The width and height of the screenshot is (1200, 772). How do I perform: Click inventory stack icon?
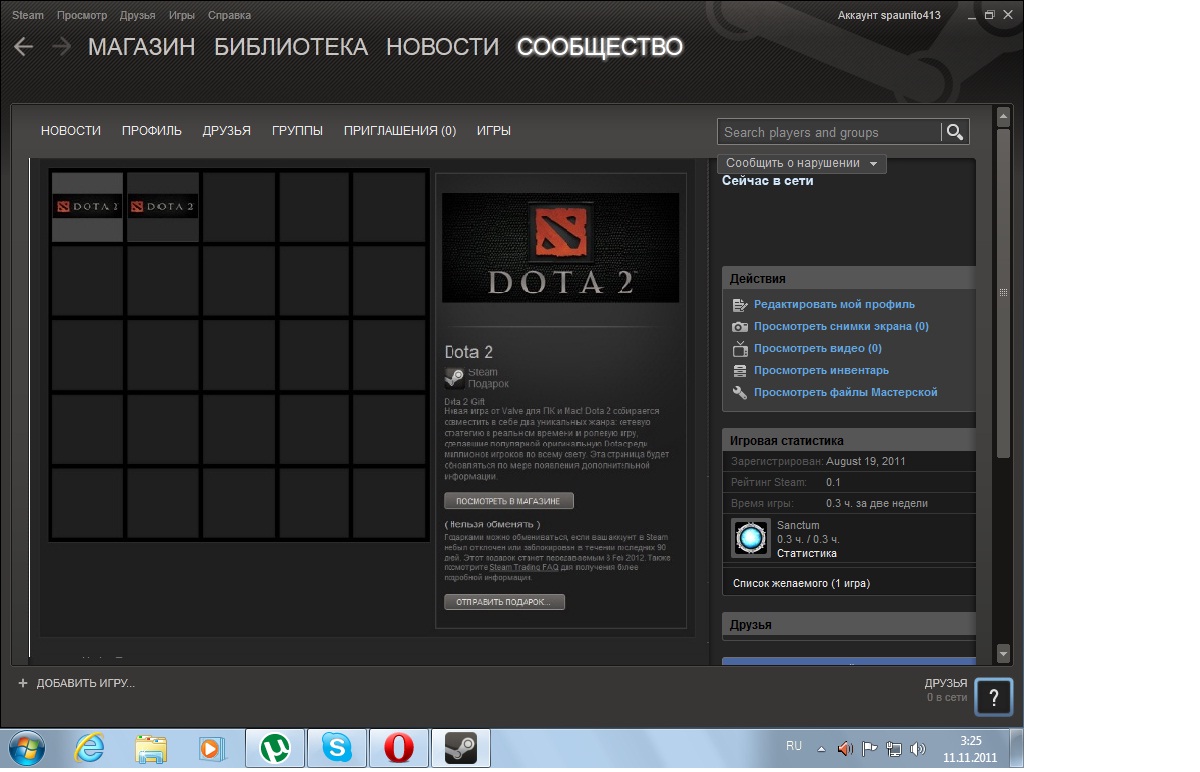coord(740,371)
